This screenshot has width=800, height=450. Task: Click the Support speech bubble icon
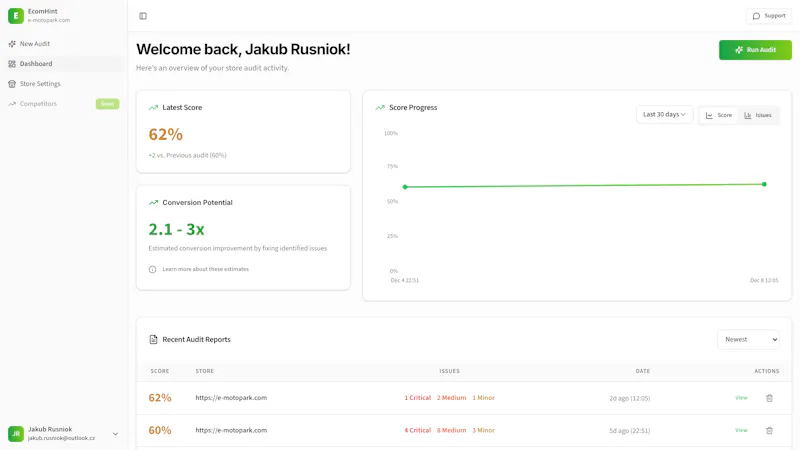tap(756, 16)
